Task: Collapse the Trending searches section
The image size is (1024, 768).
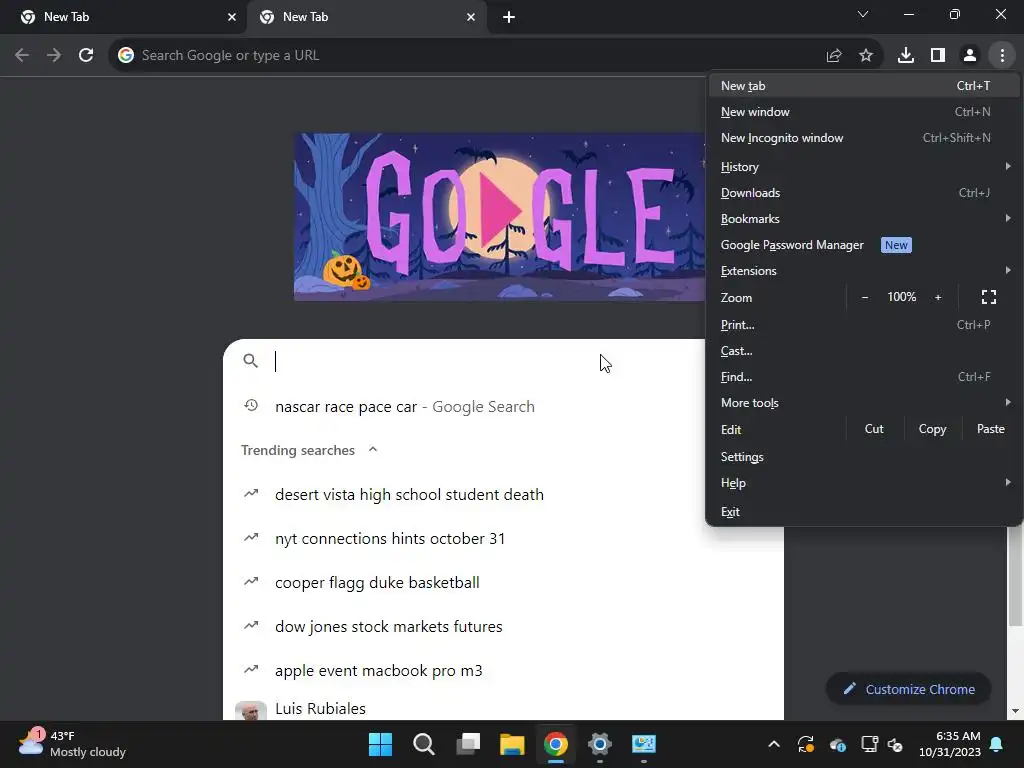Action: click(x=373, y=450)
